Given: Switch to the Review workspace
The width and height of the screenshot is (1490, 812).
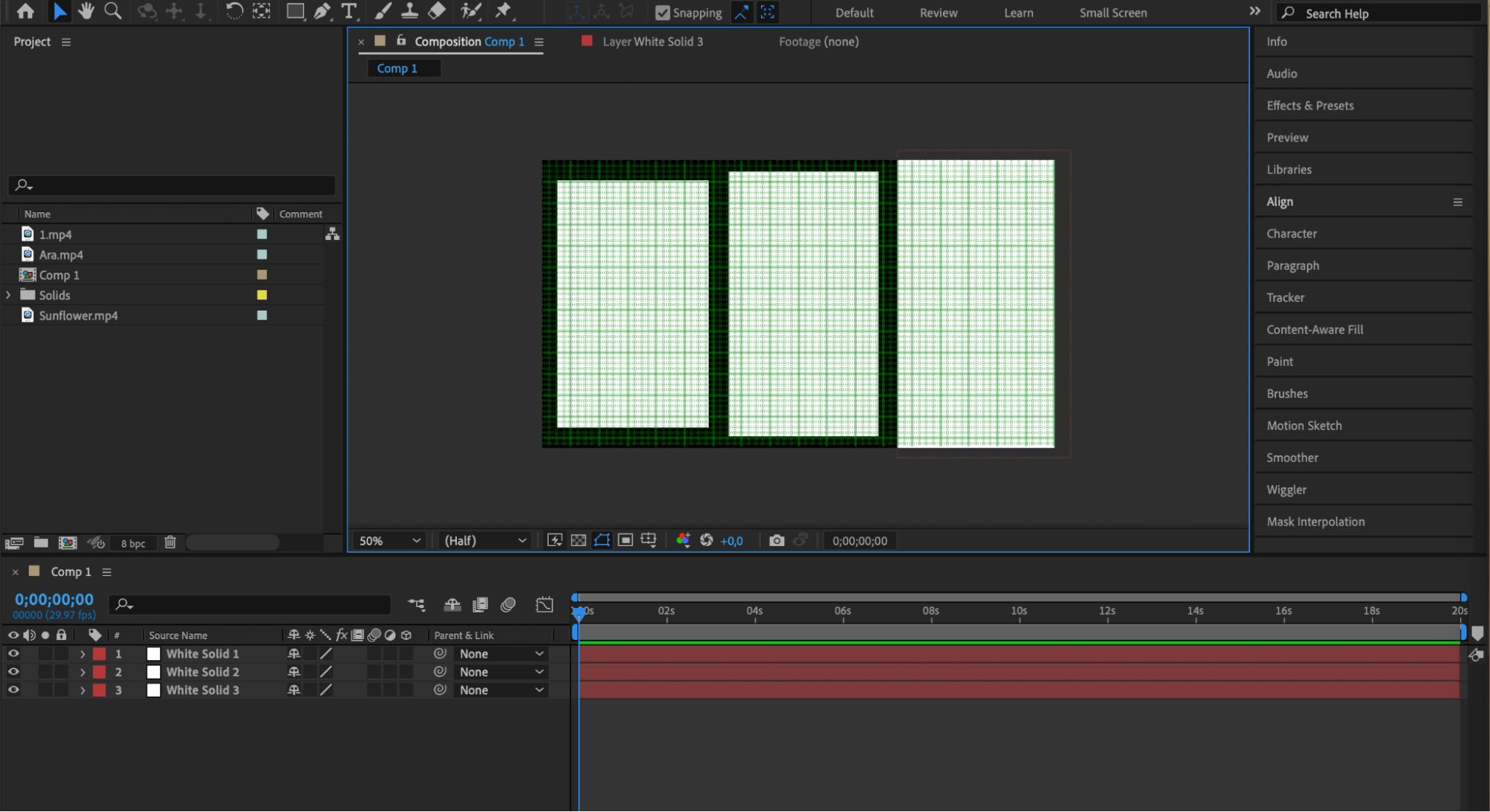Looking at the screenshot, I should (x=938, y=13).
